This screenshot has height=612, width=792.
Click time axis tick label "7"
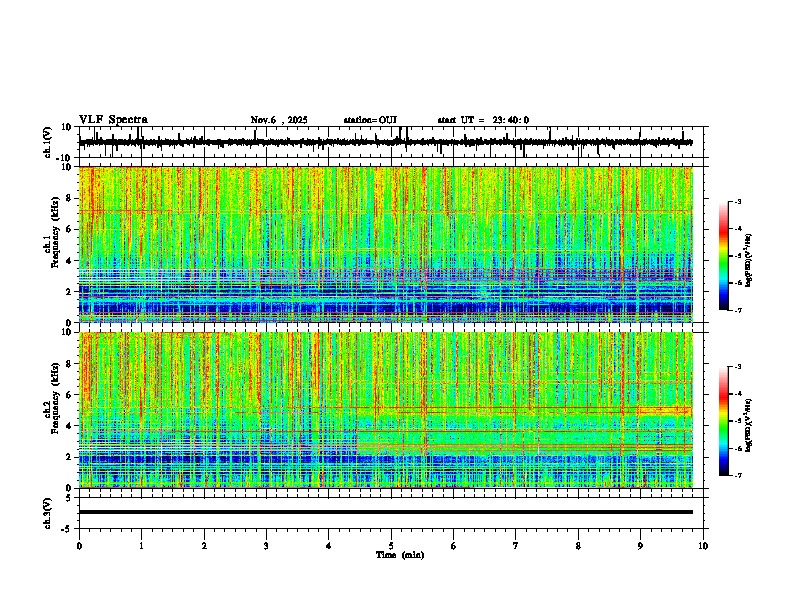(x=516, y=546)
